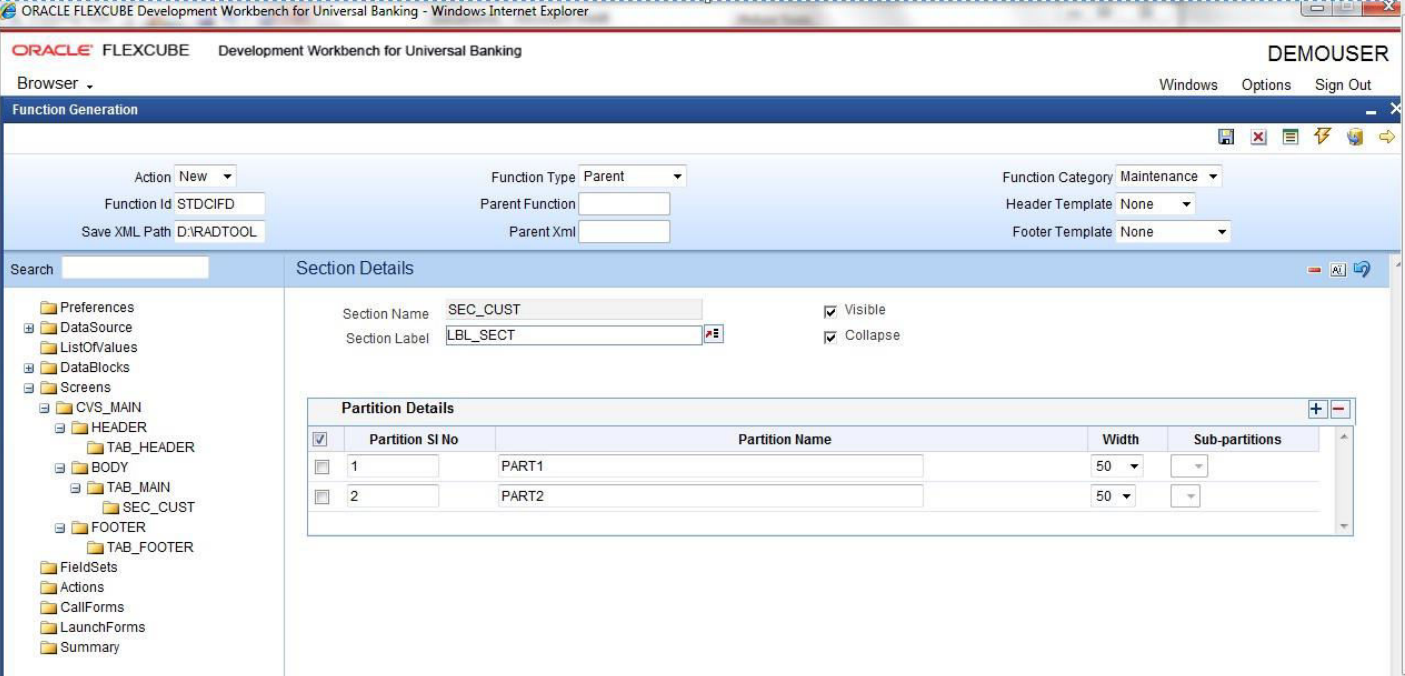Image resolution: width=1405 pixels, height=676 pixels.
Task: Open the Windows menu
Action: (1188, 85)
